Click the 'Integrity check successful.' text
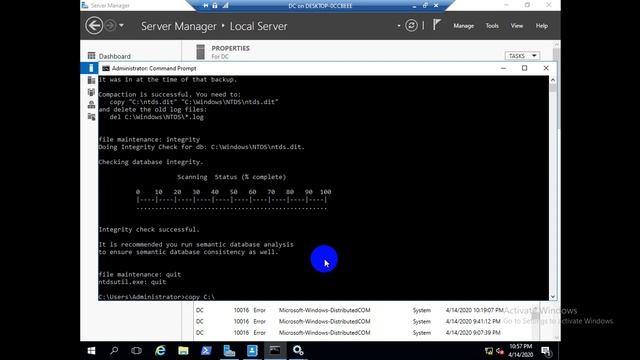Image resolution: width=640 pixels, height=360 pixels. 149,229
